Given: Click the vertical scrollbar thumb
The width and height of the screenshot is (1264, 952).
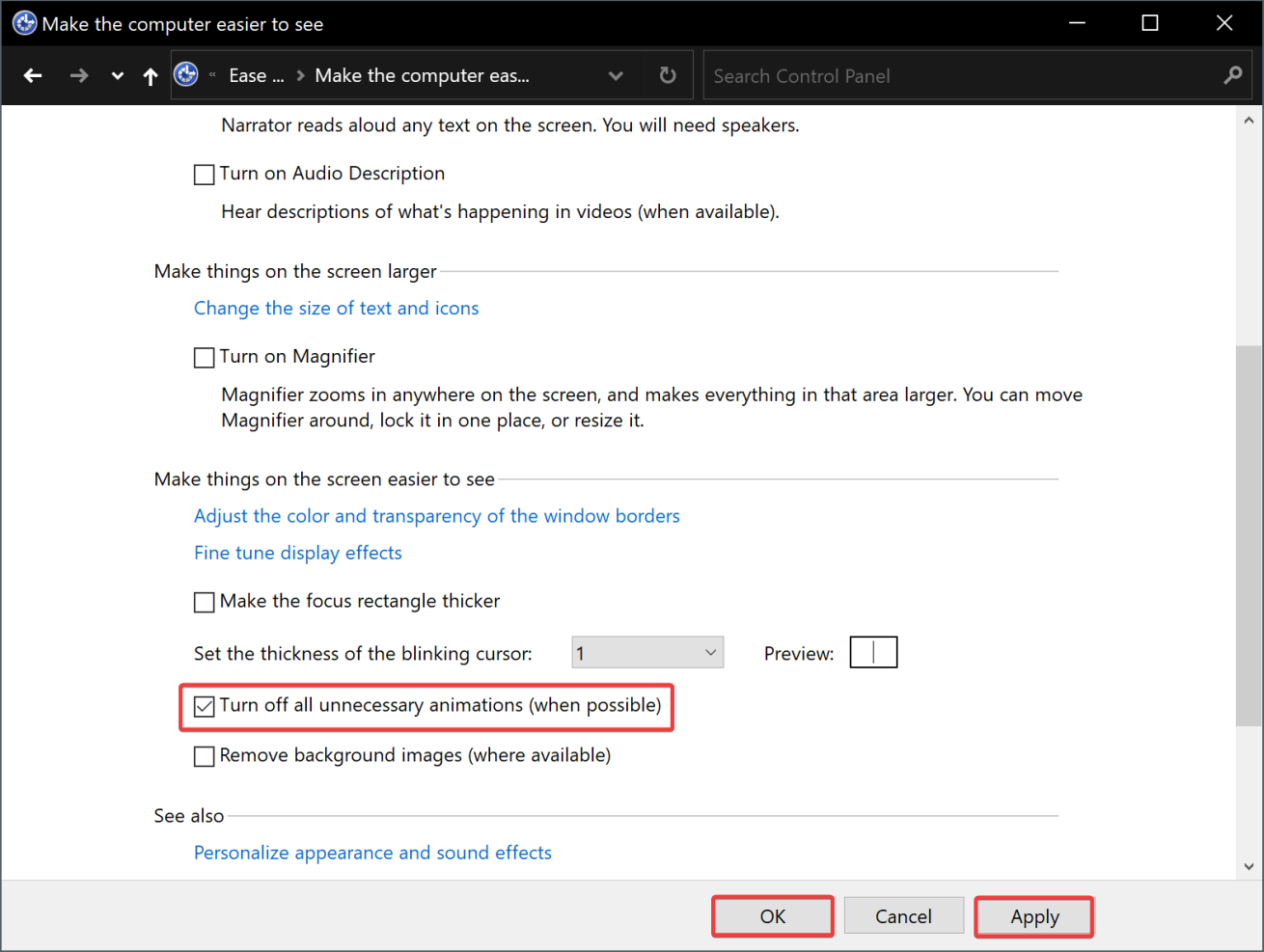Looking at the screenshot, I should coord(1249,535).
